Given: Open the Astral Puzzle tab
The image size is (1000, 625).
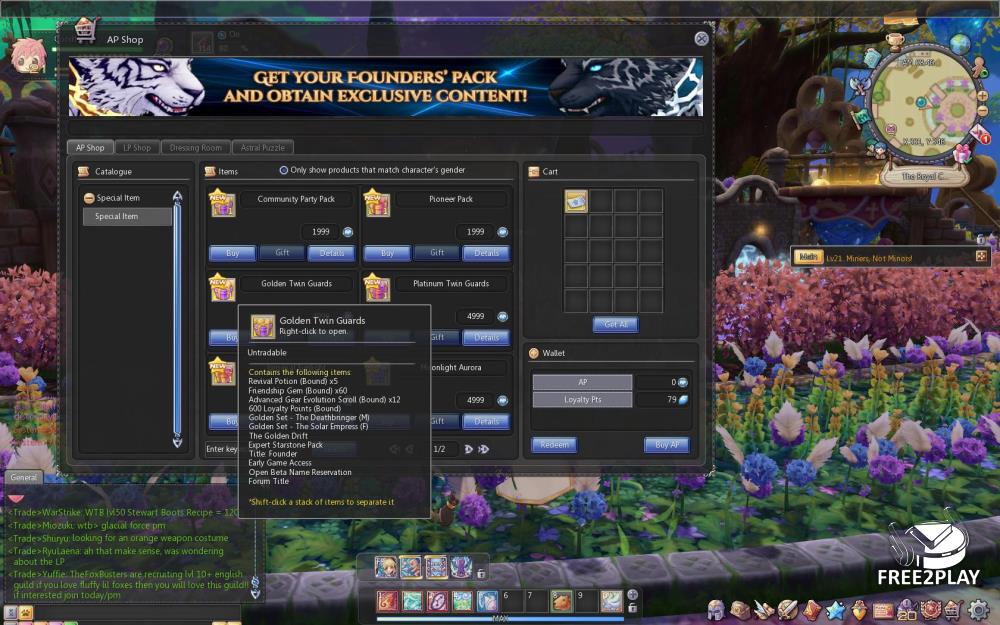Looking at the screenshot, I should tap(263, 147).
